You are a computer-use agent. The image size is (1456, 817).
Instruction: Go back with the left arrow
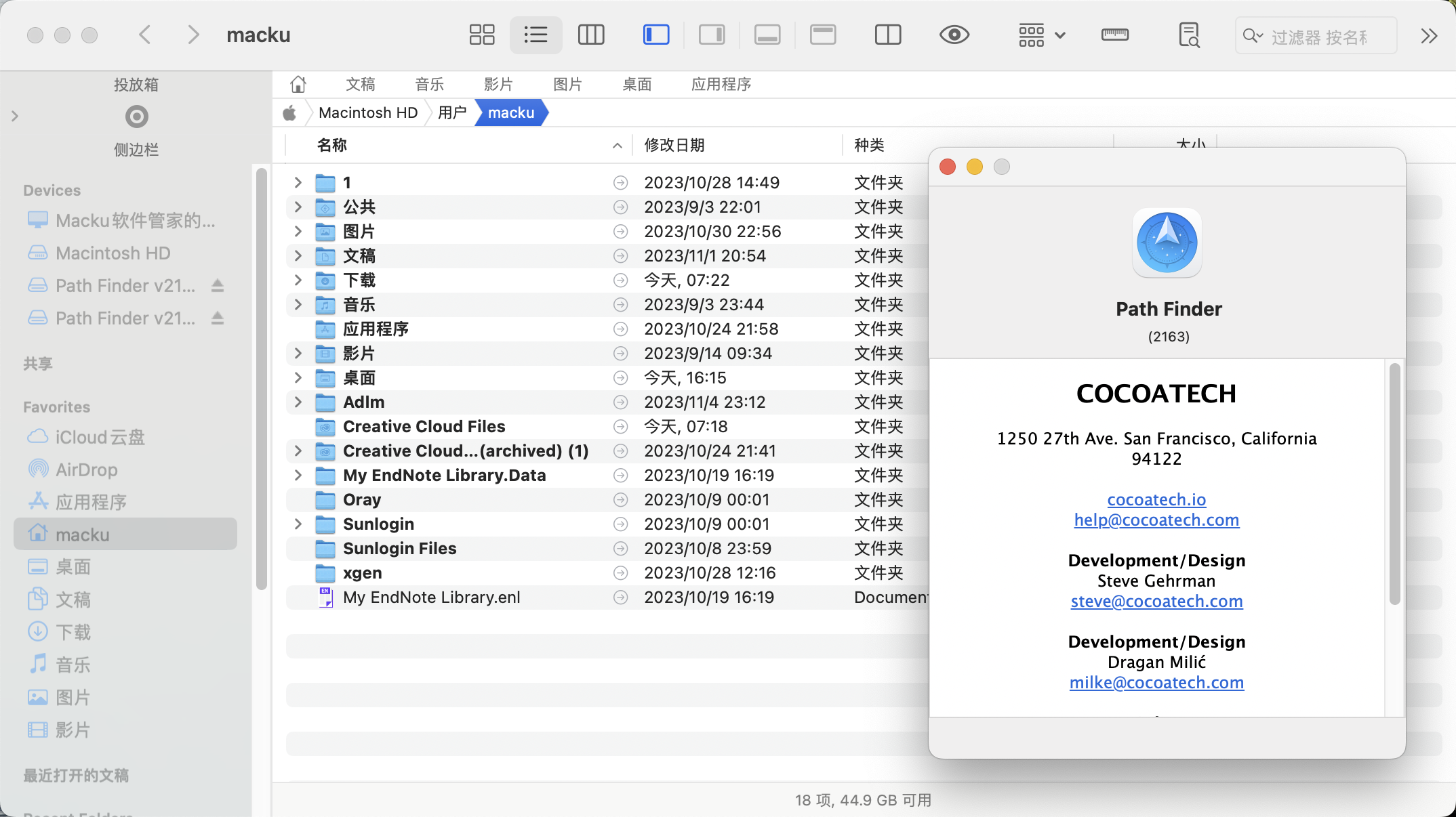pos(144,35)
